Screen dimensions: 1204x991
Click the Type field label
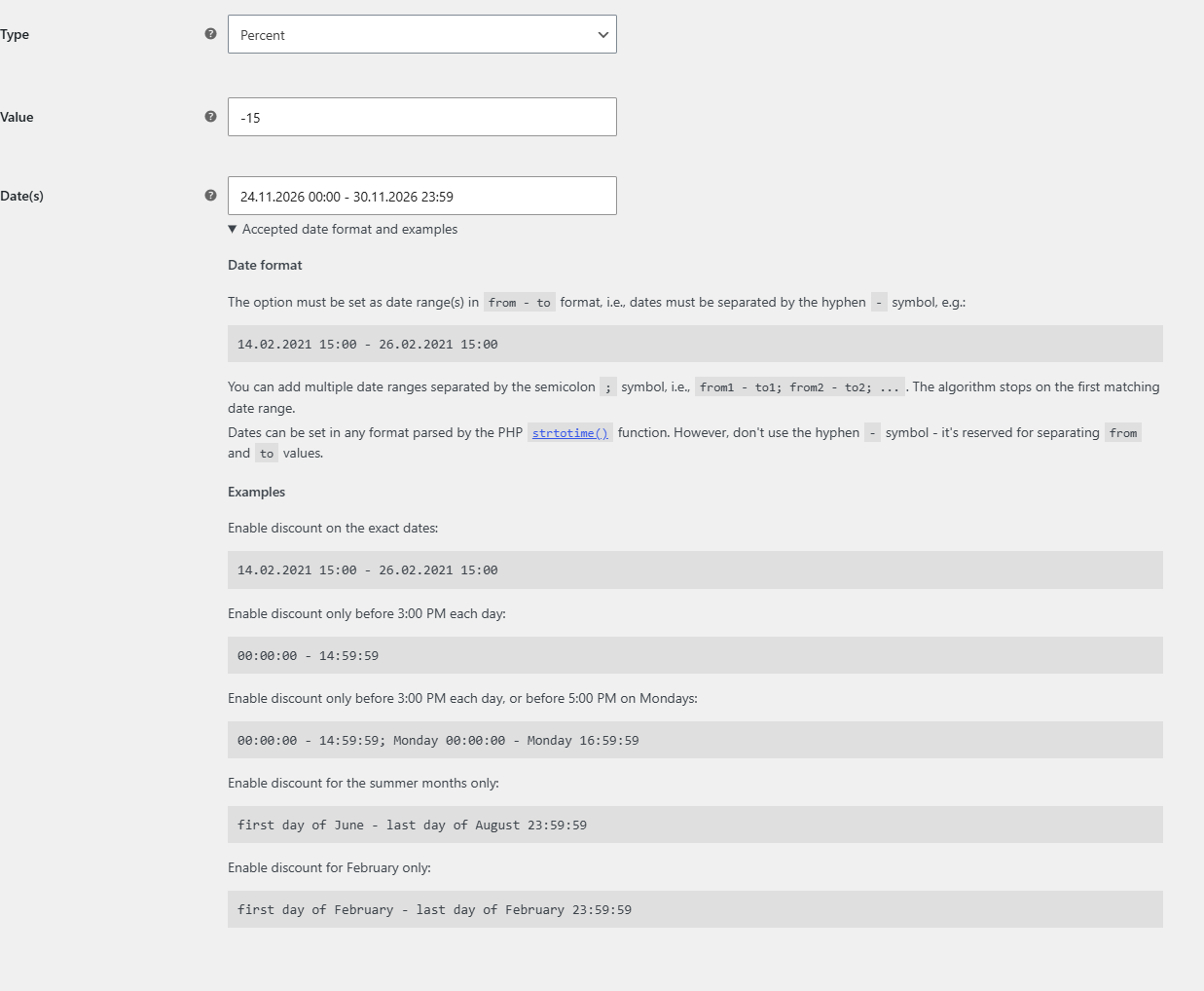click(15, 35)
